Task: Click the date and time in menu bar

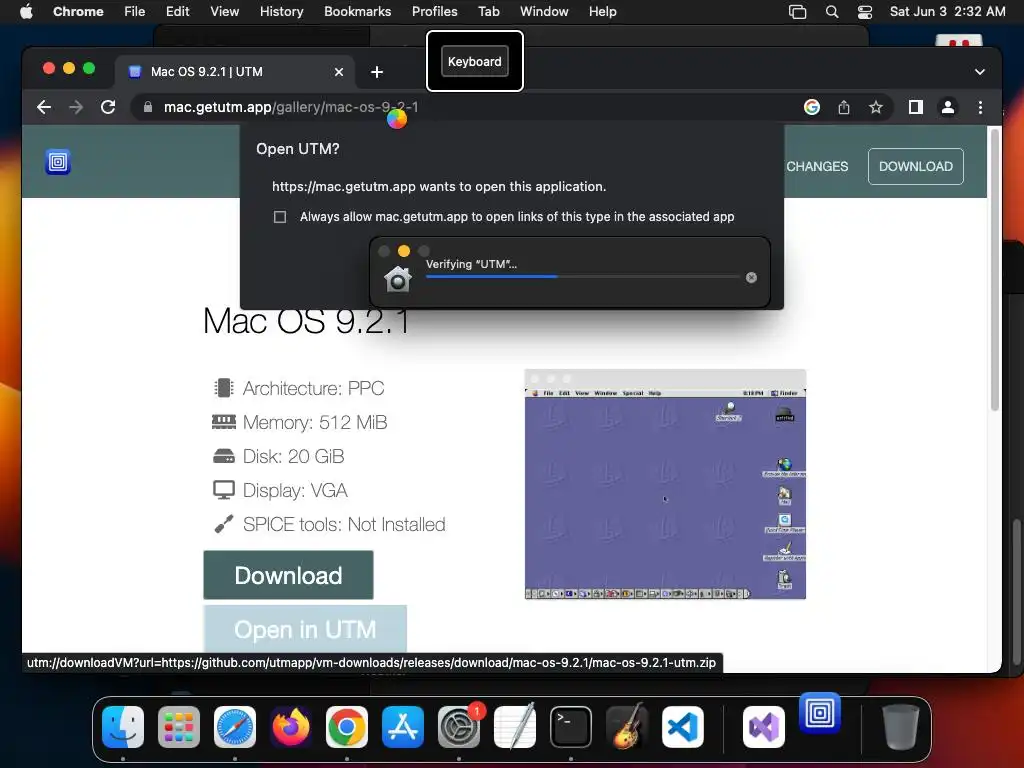Action: (948, 12)
